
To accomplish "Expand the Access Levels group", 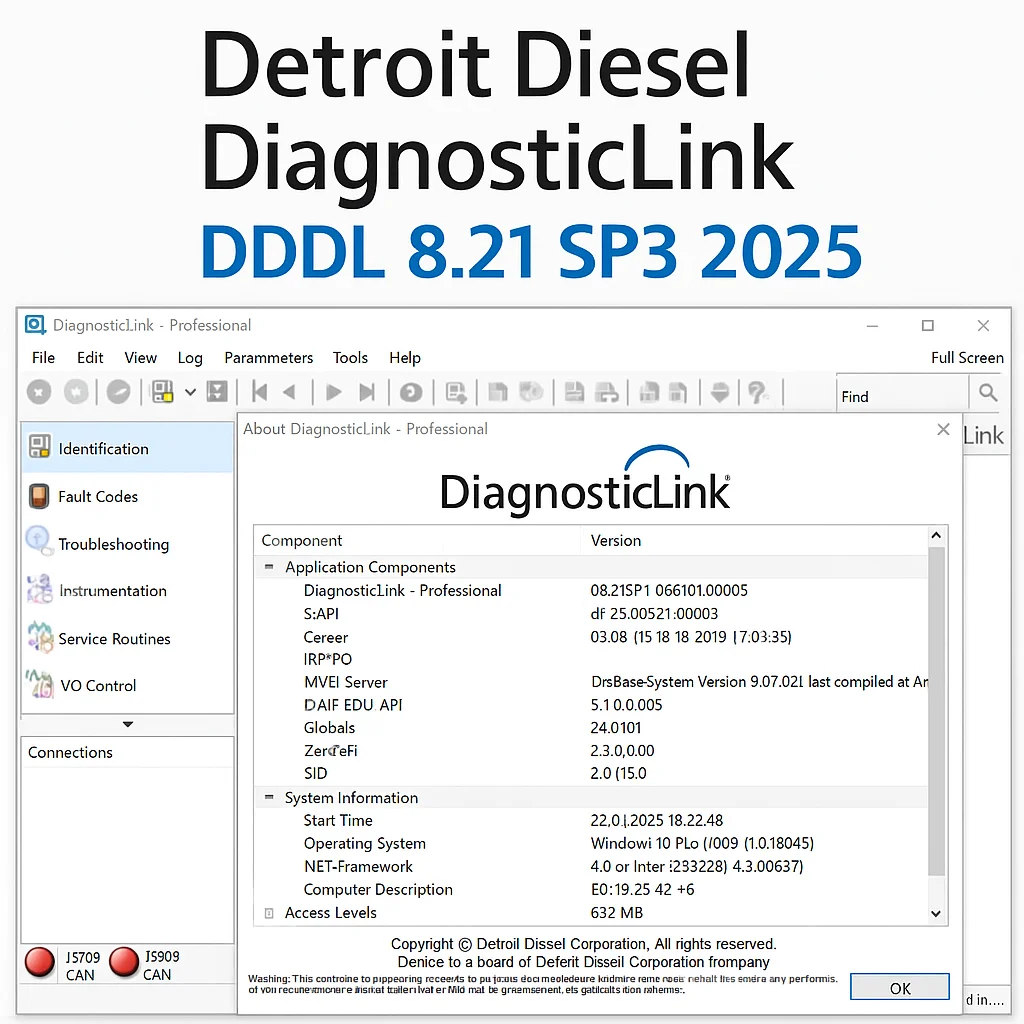I will (268, 913).
